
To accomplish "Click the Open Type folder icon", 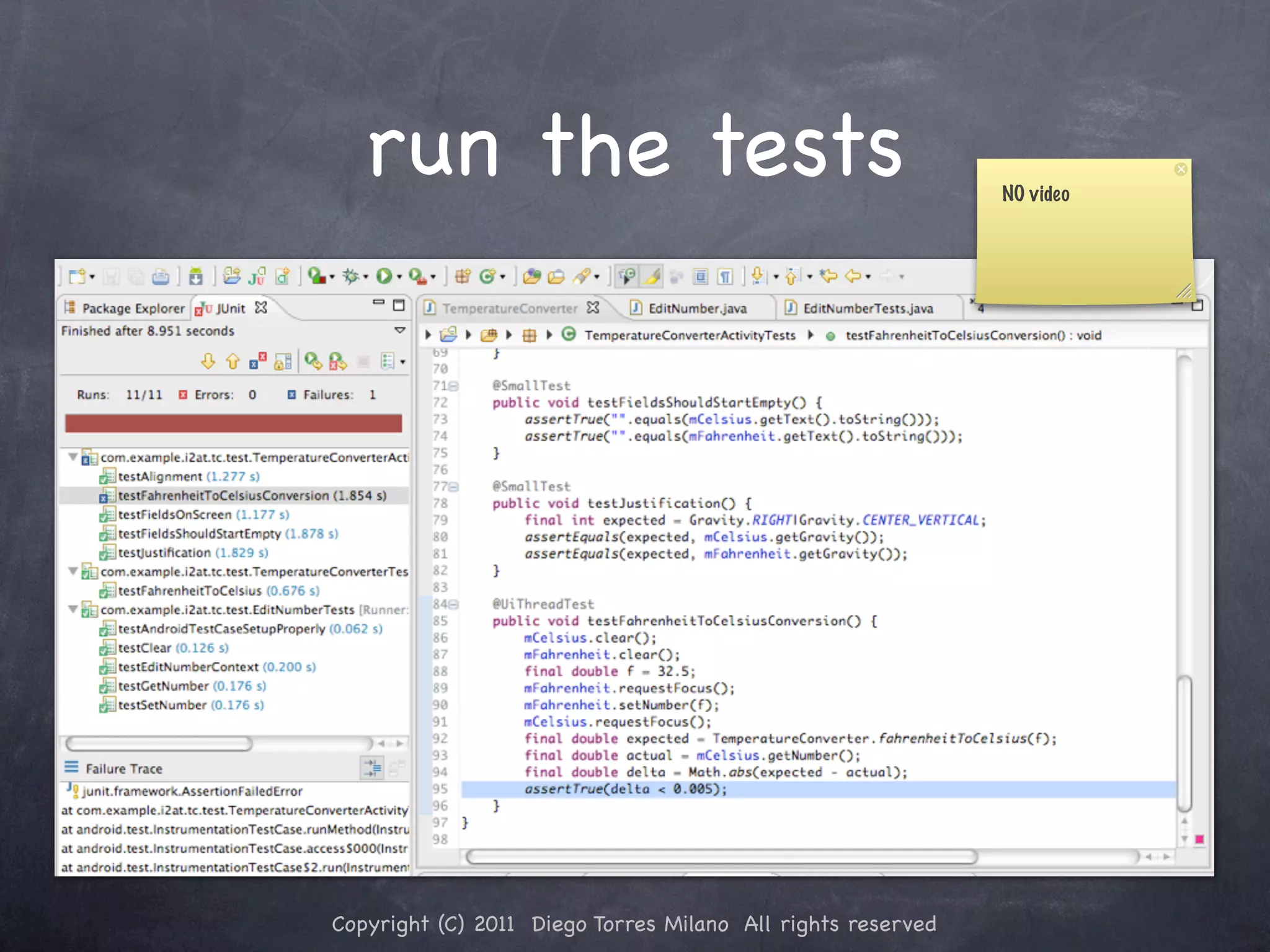I will pos(532,276).
